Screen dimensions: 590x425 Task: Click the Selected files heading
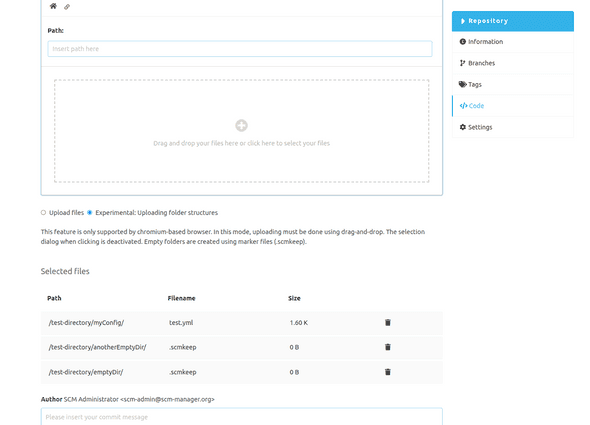(65, 271)
